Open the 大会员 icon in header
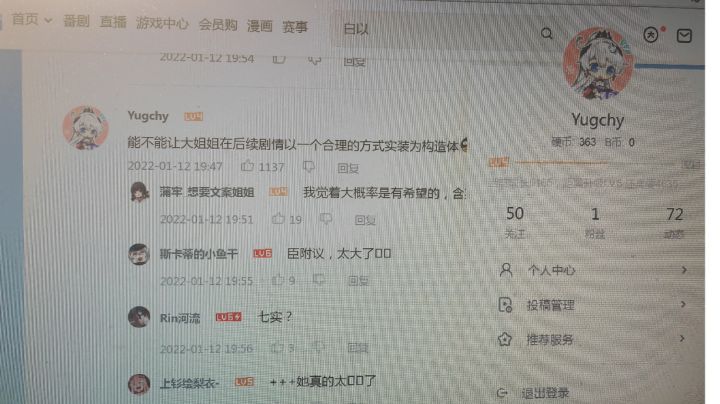 651,34
